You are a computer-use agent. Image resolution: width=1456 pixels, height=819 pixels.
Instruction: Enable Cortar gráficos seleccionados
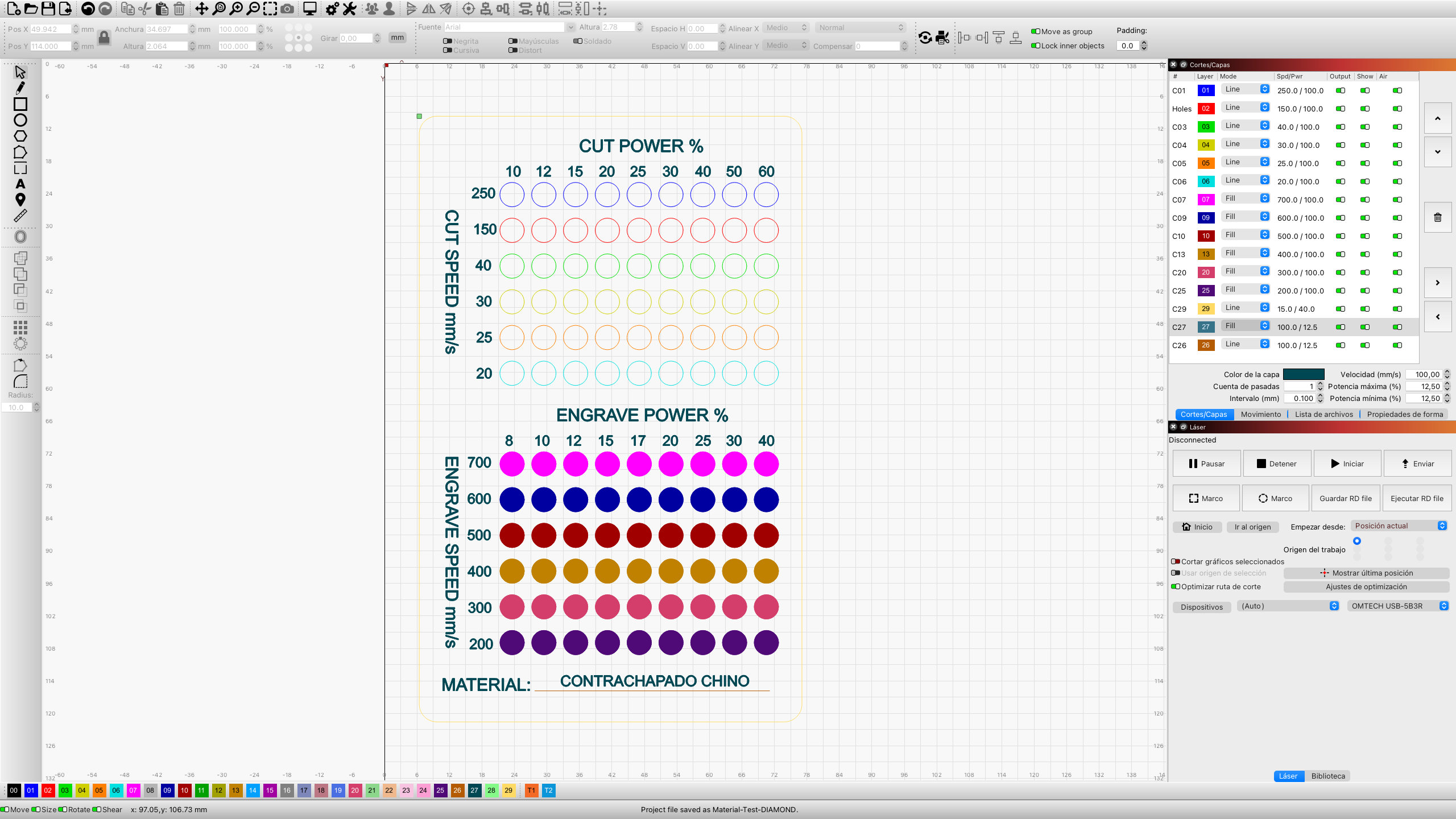click(1176, 561)
